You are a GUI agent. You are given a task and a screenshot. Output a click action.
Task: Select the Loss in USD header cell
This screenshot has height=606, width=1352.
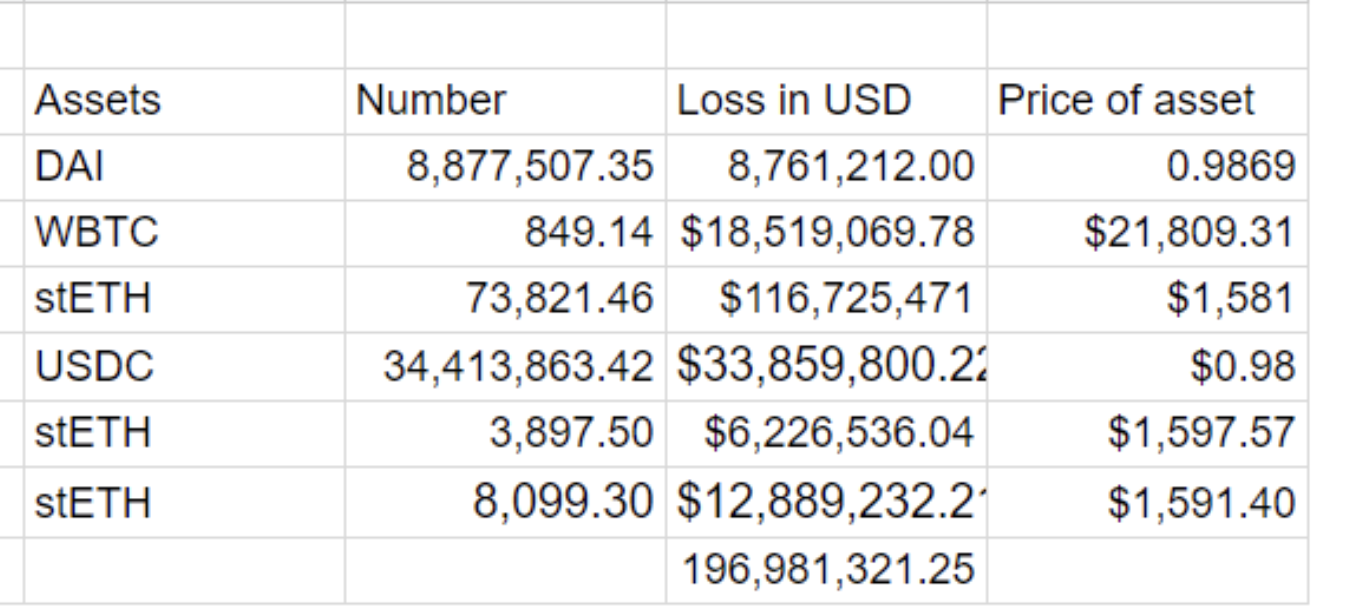pyautogui.click(x=826, y=101)
